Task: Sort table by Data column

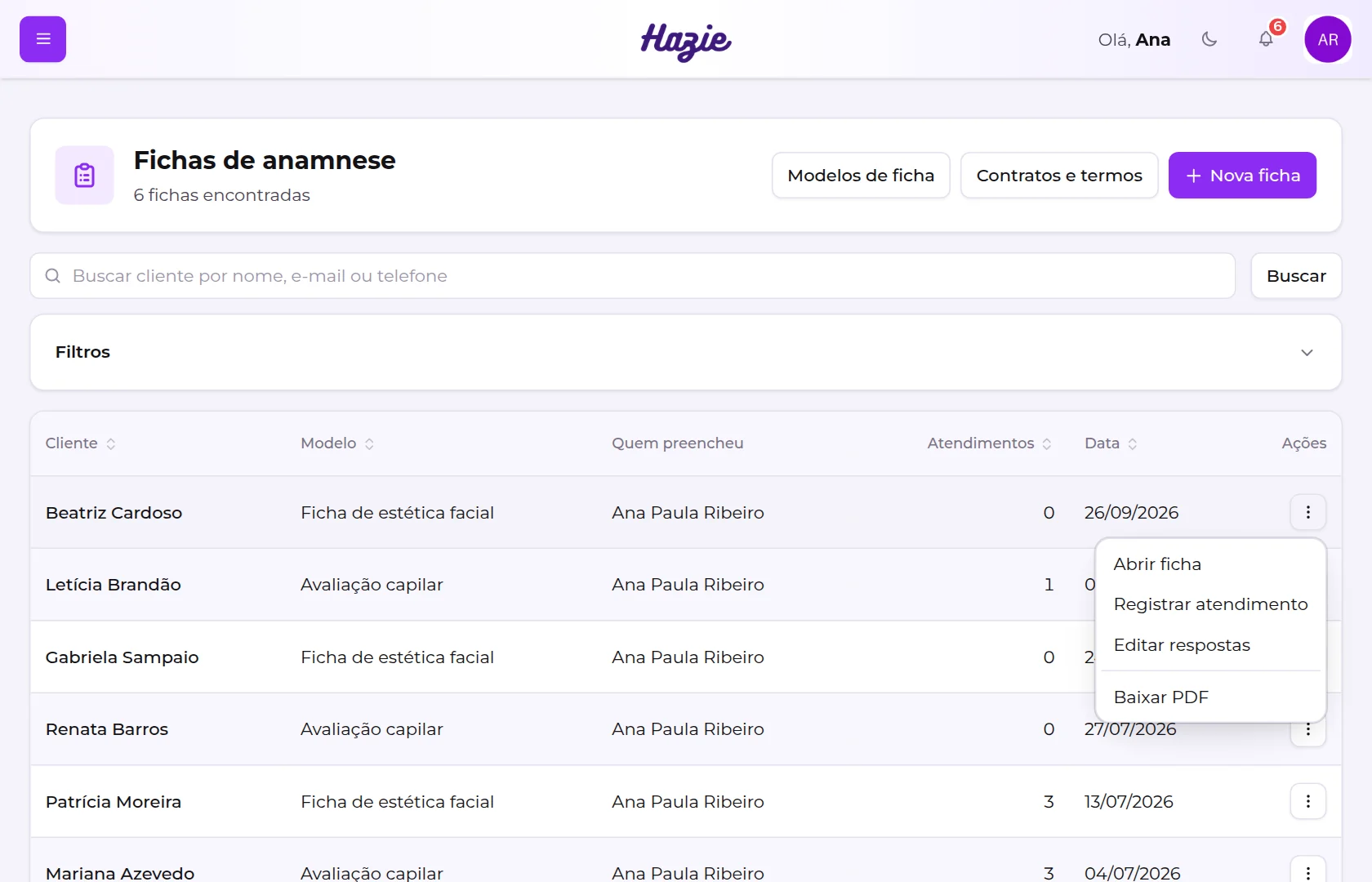Action: pyautogui.click(x=1111, y=443)
